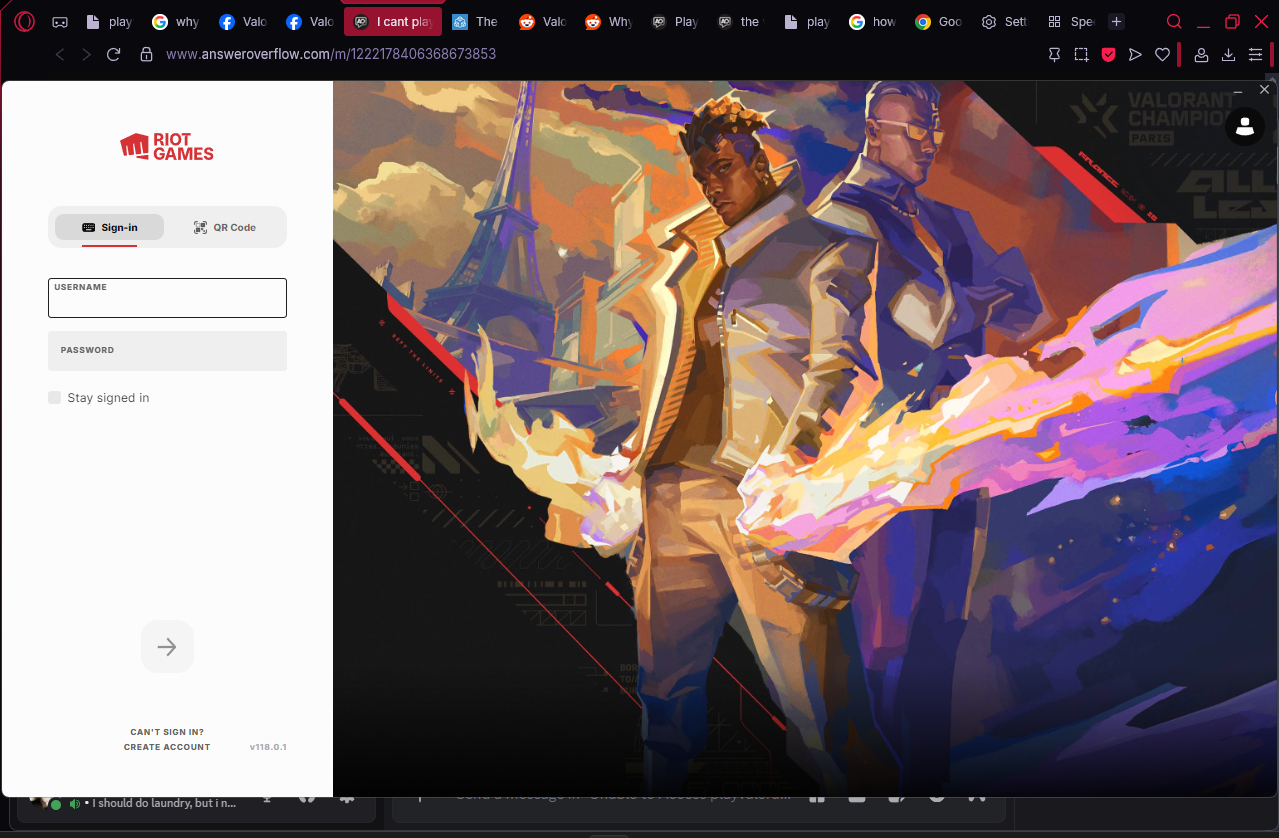Screen dimensions: 1279x838
Task: Close the Riot client login window
Action: point(1264,90)
